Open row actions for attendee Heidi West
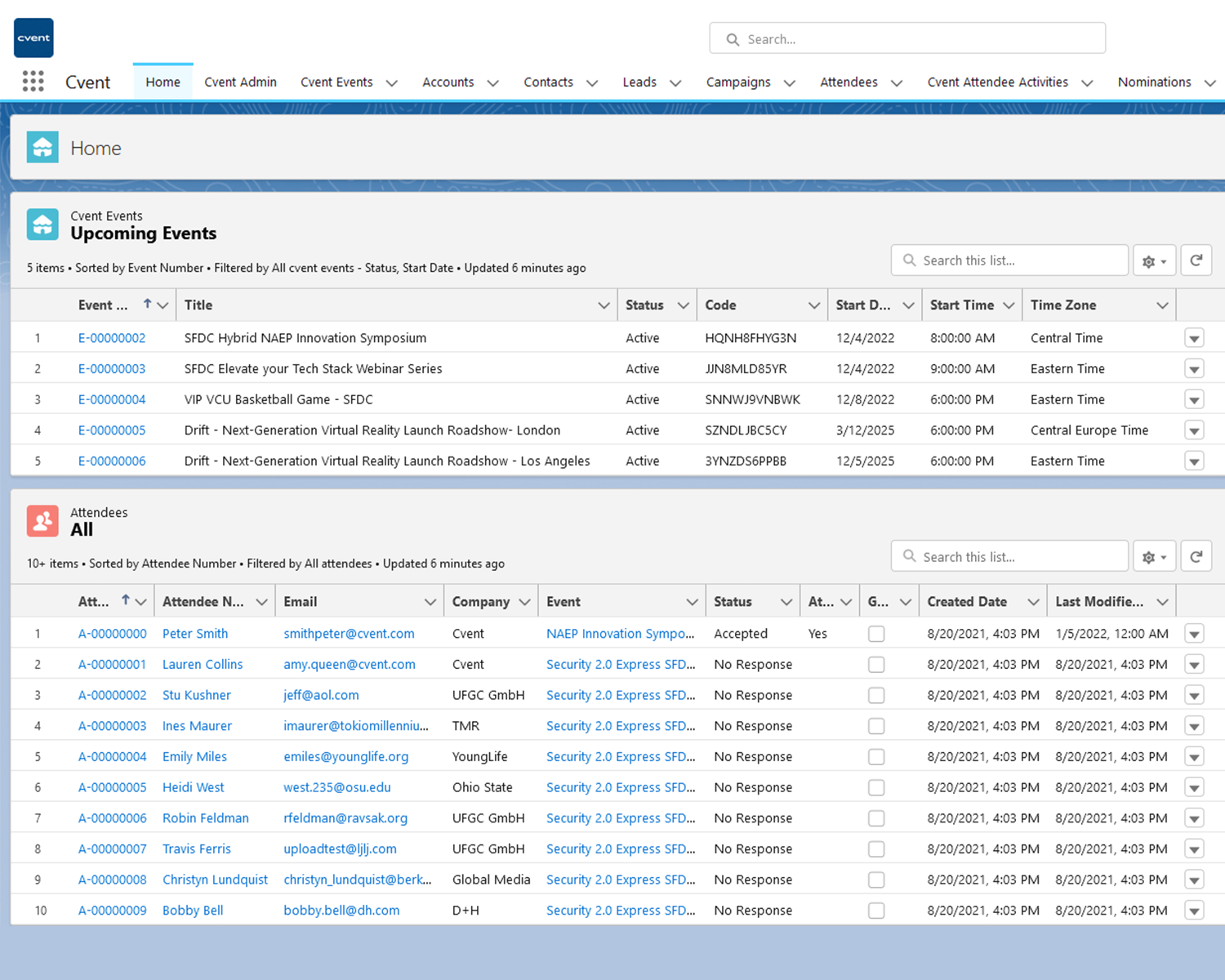The width and height of the screenshot is (1225, 980). (x=1194, y=788)
